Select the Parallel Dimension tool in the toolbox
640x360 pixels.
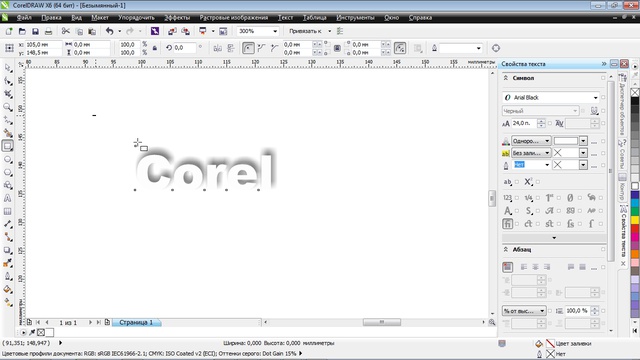pos(8,224)
